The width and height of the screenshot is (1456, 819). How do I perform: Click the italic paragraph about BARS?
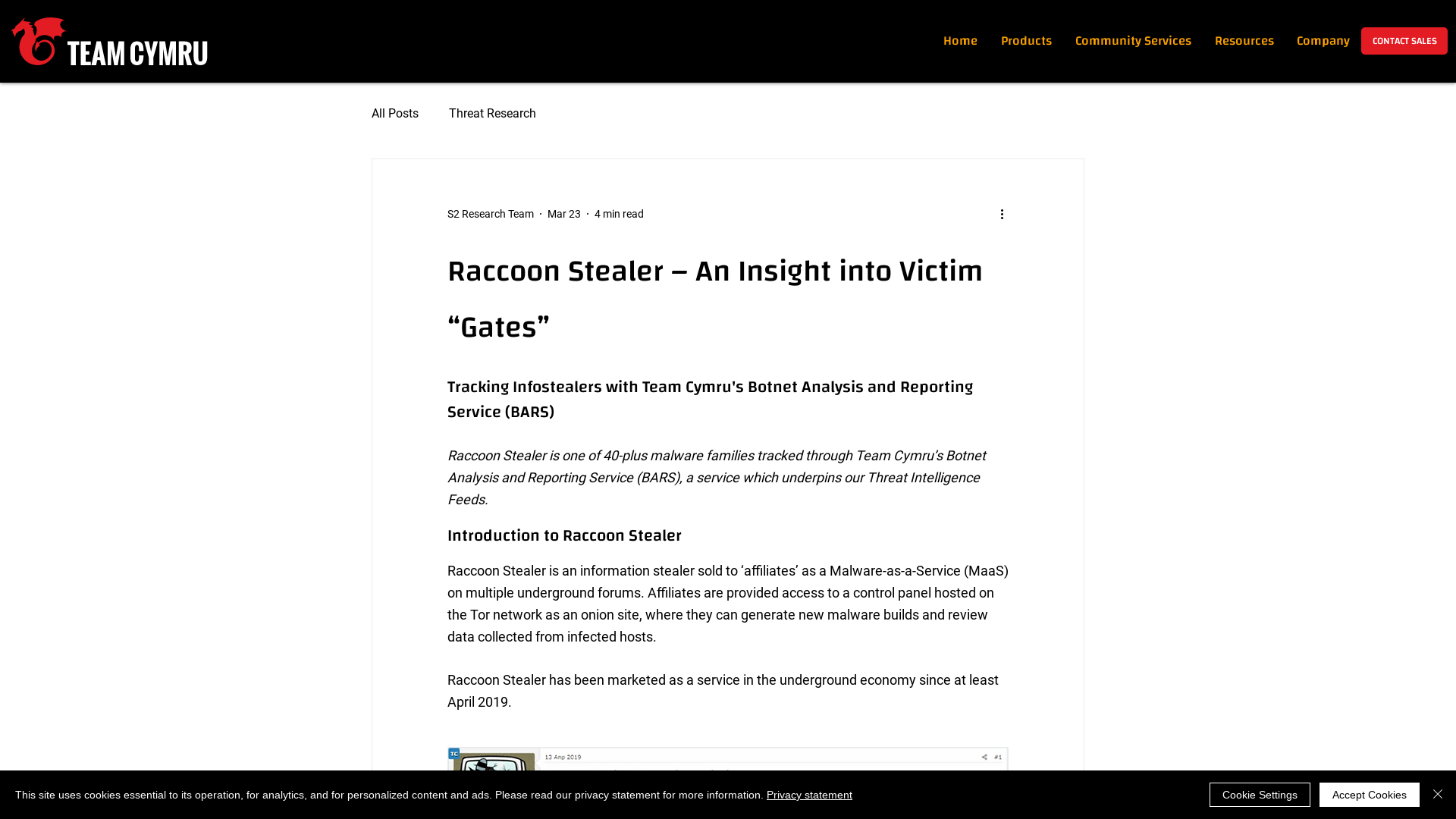pos(717,478)
